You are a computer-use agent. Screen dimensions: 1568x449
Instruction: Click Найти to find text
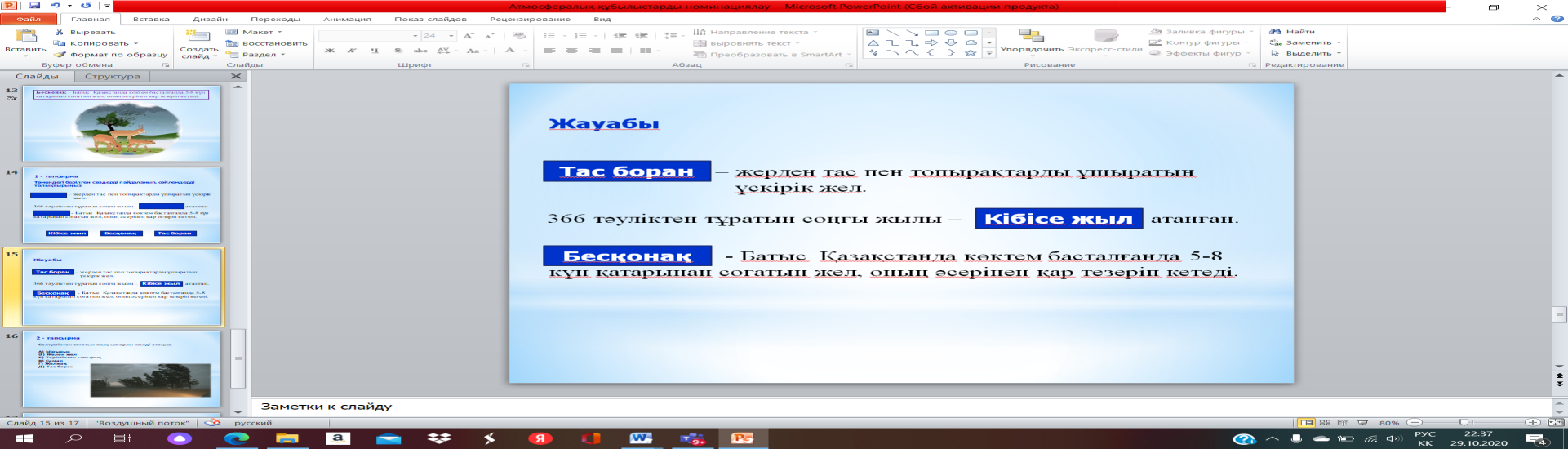(x=1291, y=31)
